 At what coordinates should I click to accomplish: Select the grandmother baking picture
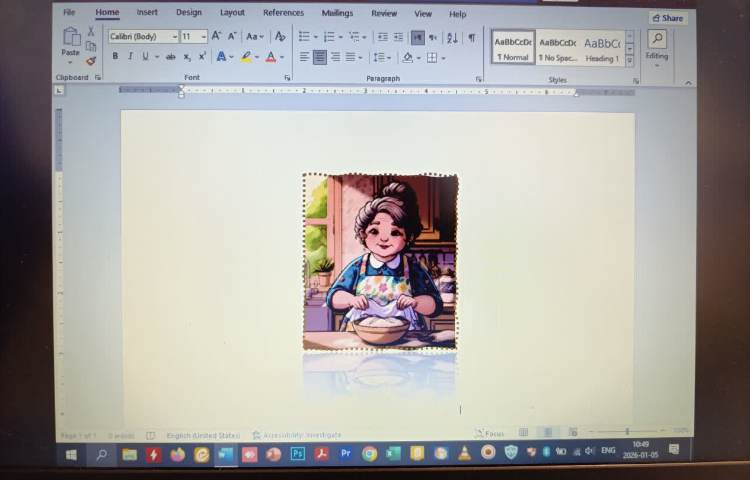pyautogui.click(x=380, y=262)
